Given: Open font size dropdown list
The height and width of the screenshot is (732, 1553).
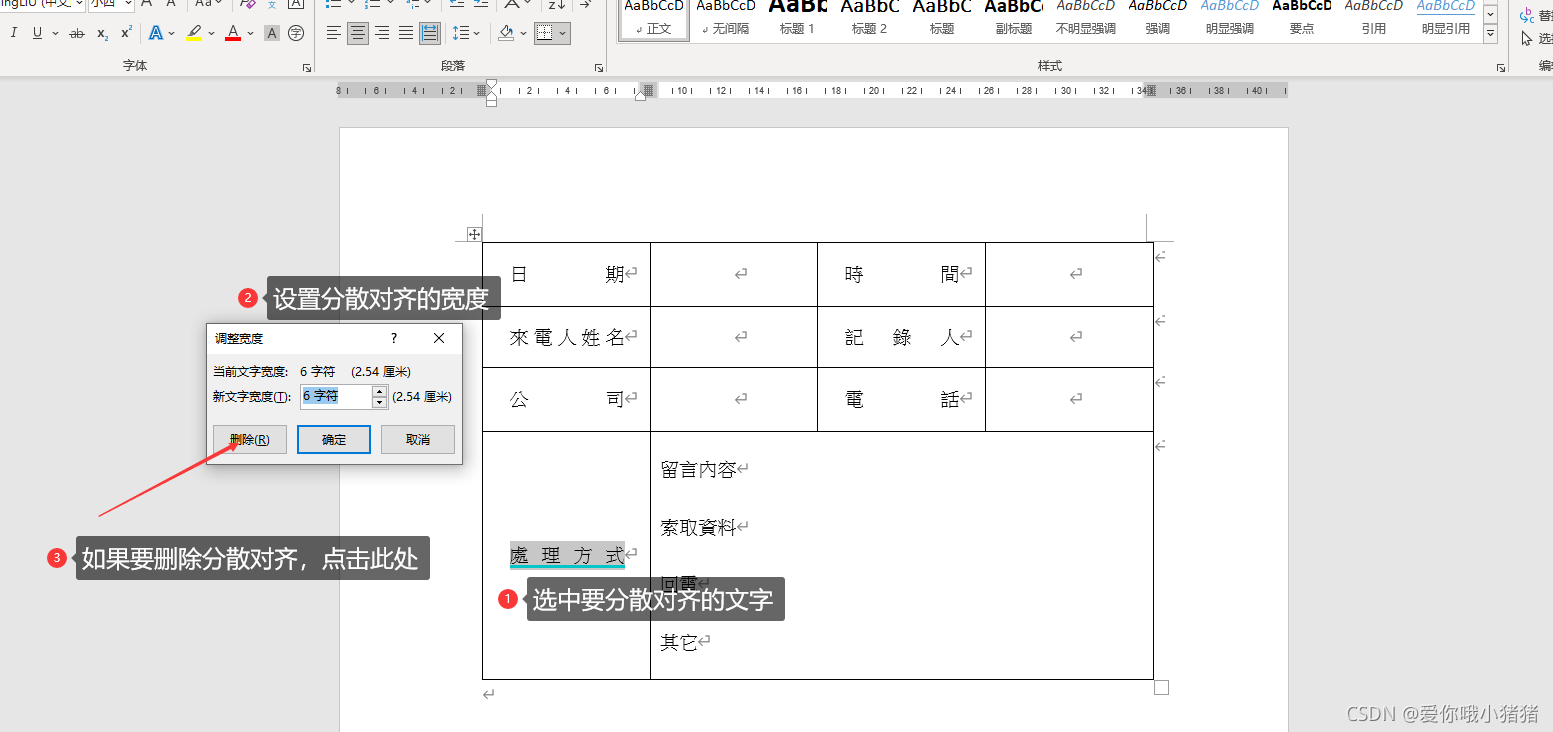Looking at the screenshot, I should tap(128, 5).
